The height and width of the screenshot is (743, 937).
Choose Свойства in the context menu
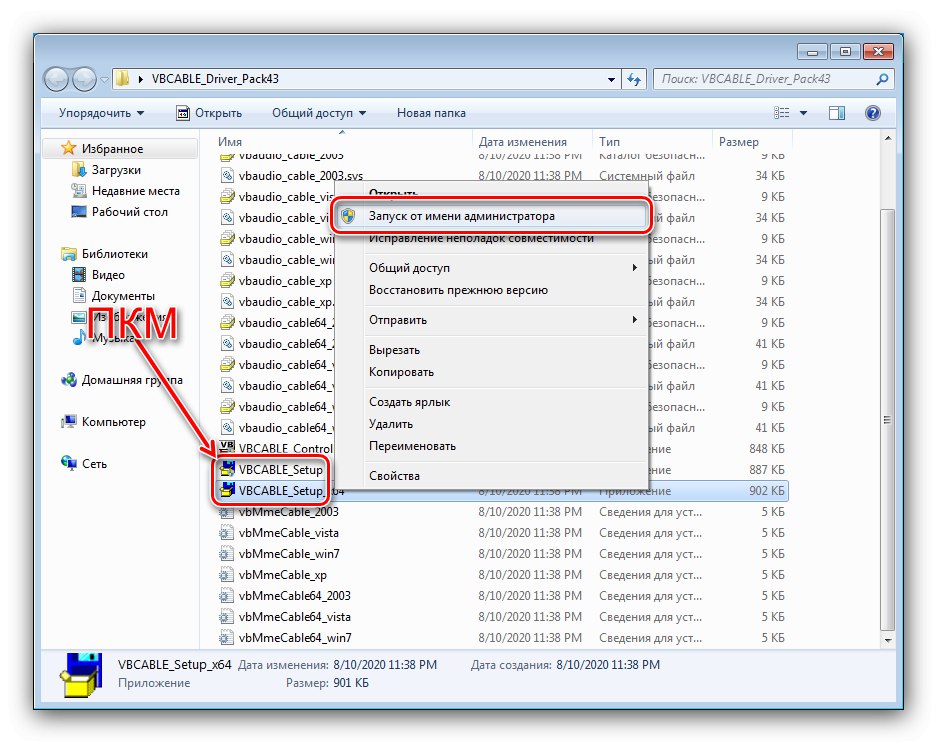491,476
